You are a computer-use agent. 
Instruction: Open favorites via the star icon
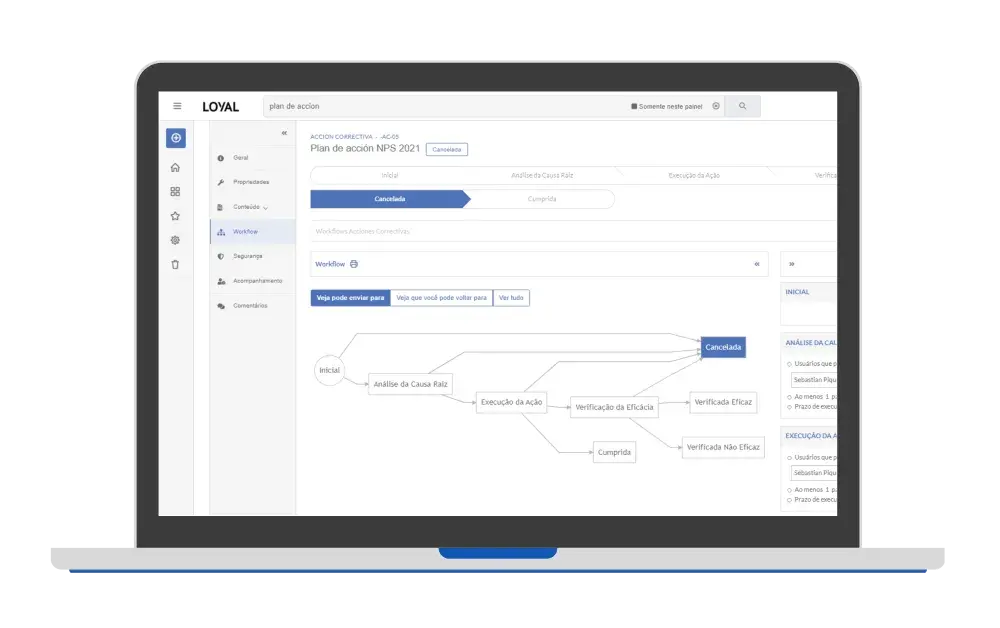pyautogui.click(x=176, y=216)
